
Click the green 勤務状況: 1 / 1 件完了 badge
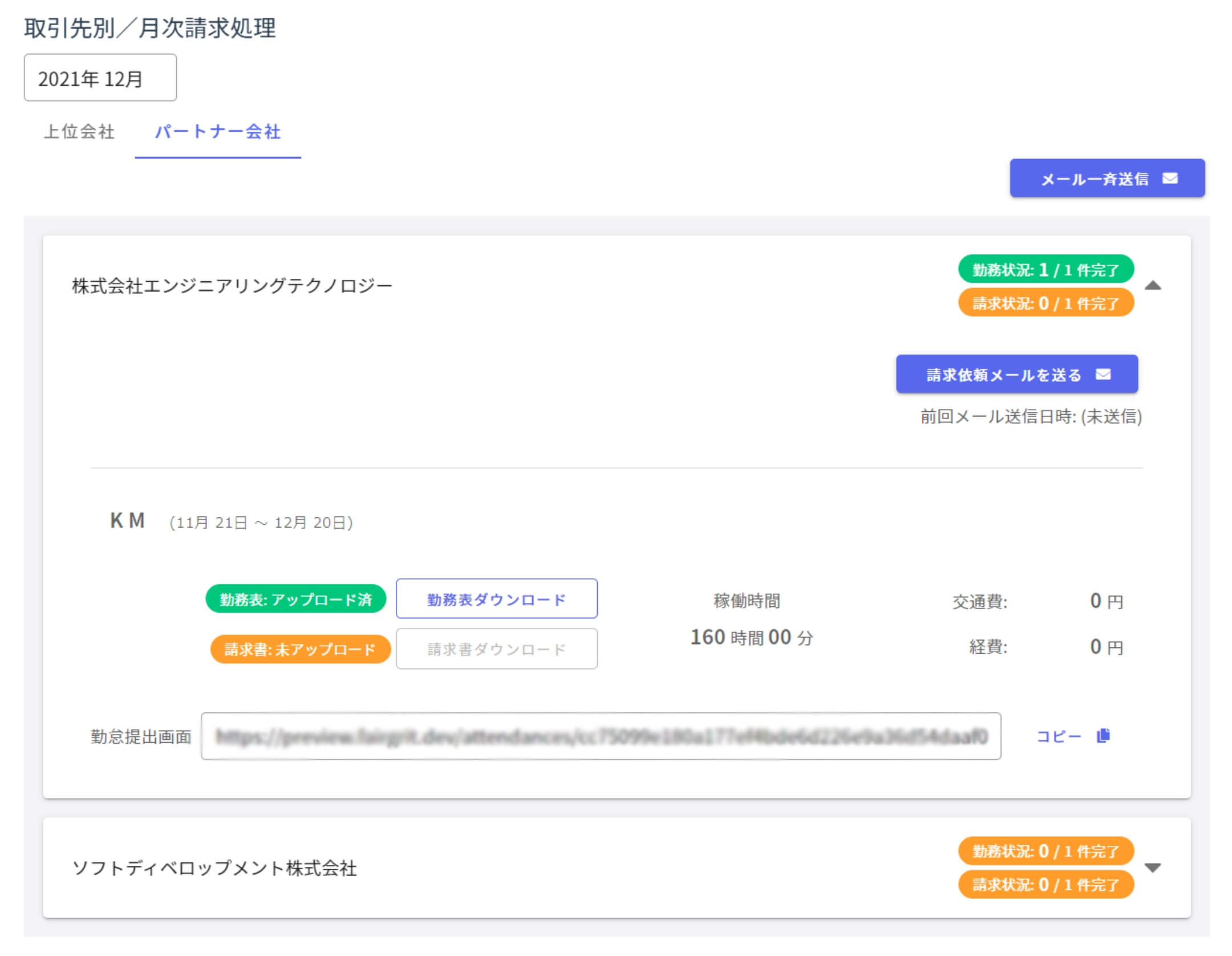[1045, 269]
